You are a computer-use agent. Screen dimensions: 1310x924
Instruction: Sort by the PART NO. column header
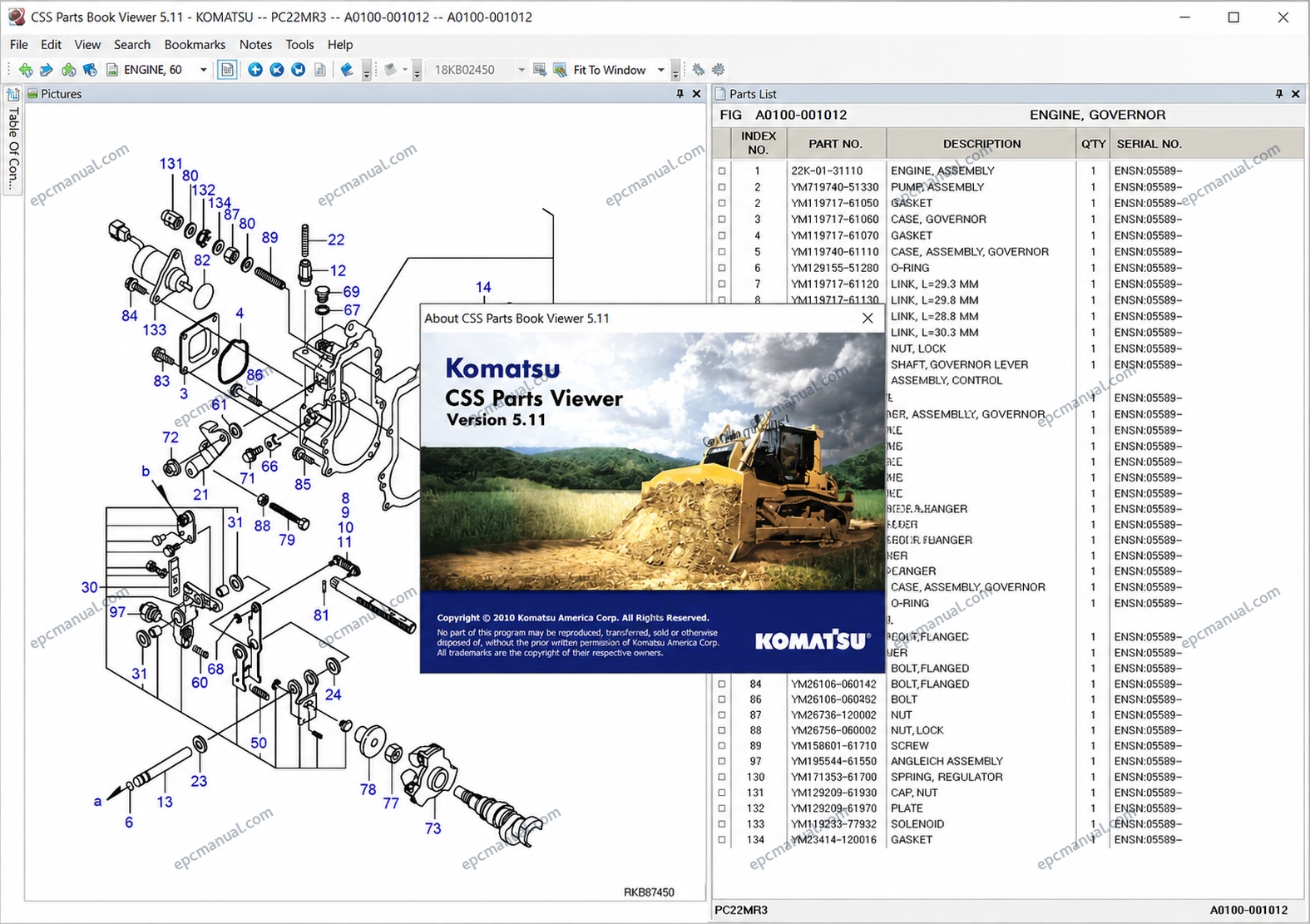[836, 144]
